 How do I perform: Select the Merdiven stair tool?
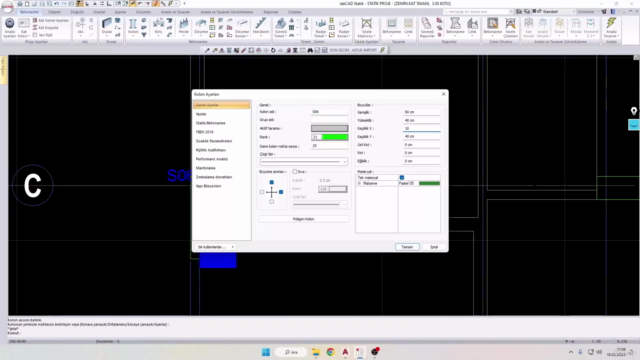pyautogui.click(x=261, y=27)
